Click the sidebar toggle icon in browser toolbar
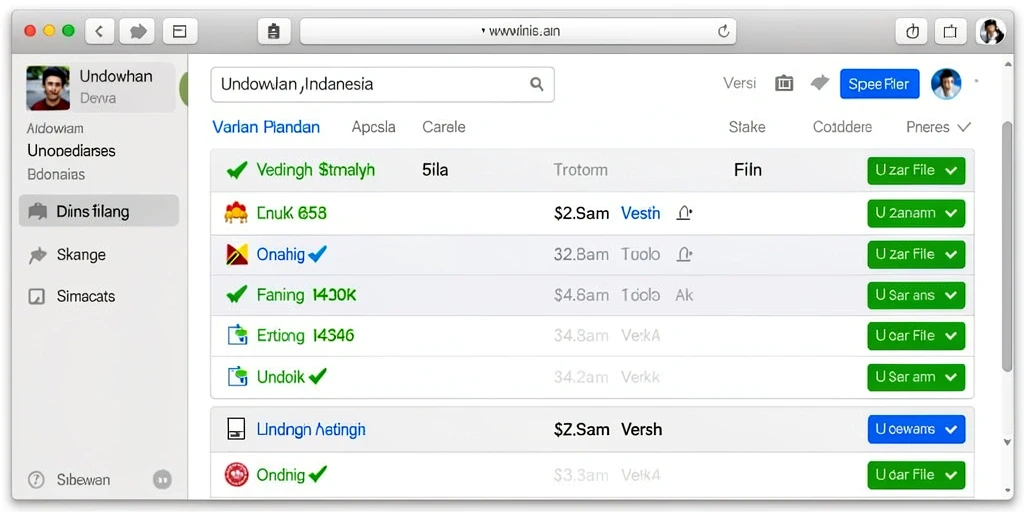Image resolution: width=1024 pixels, height=512 pixels. pos(180,31)
